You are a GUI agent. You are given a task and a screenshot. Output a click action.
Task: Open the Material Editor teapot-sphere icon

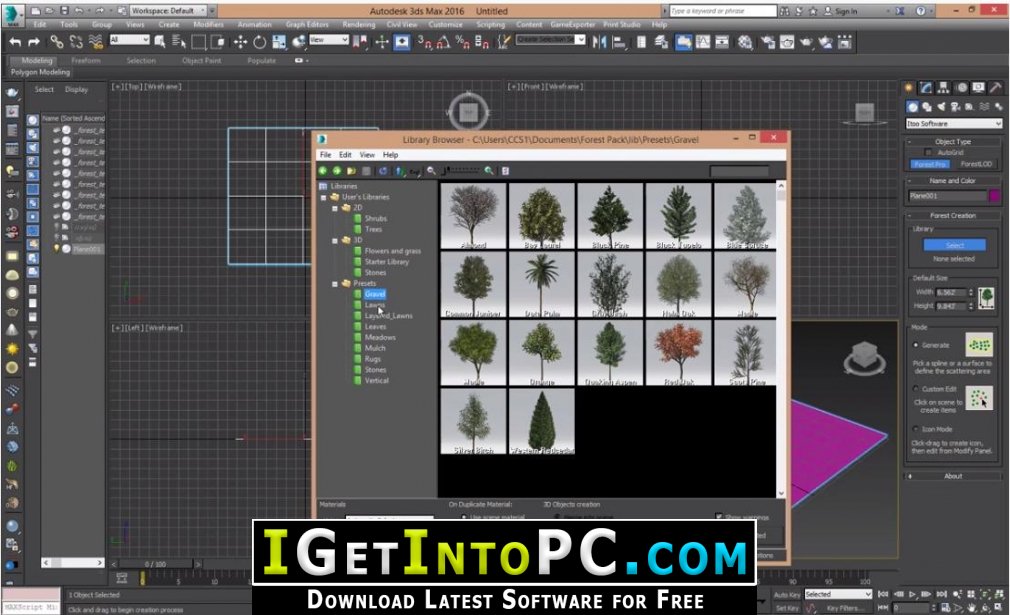coord(745,42)
